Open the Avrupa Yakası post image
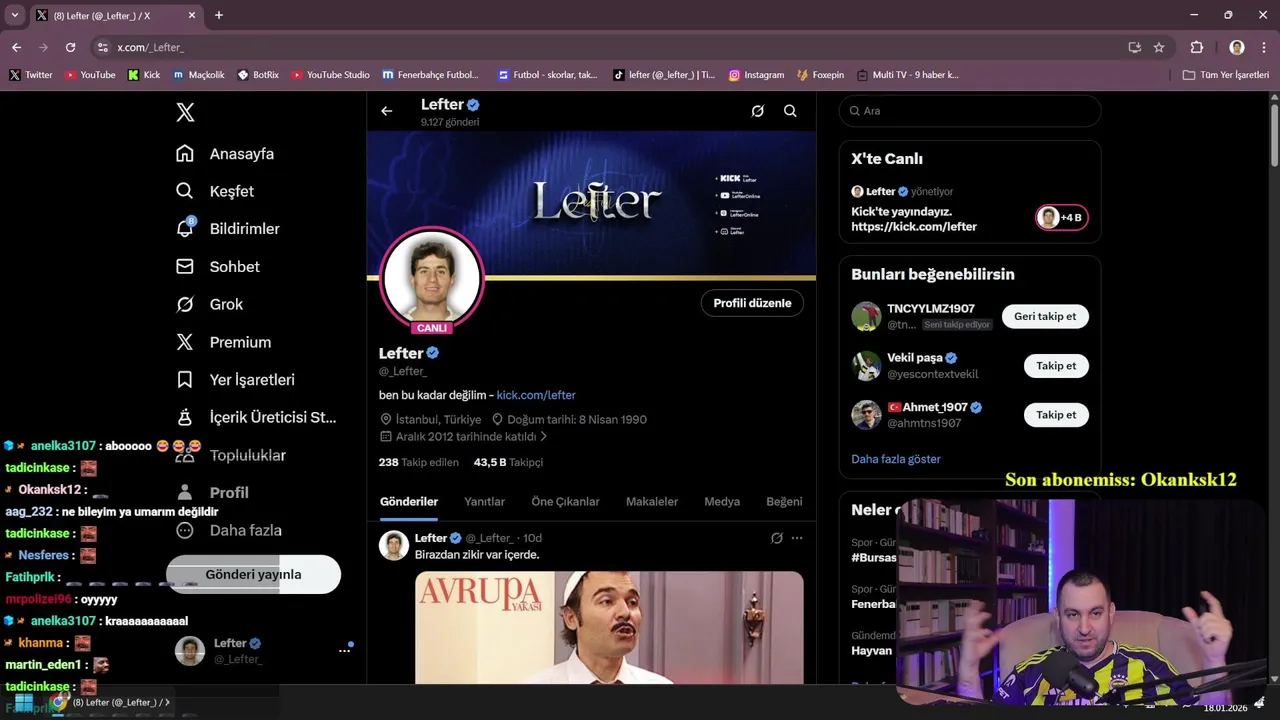 click(609, 627)
